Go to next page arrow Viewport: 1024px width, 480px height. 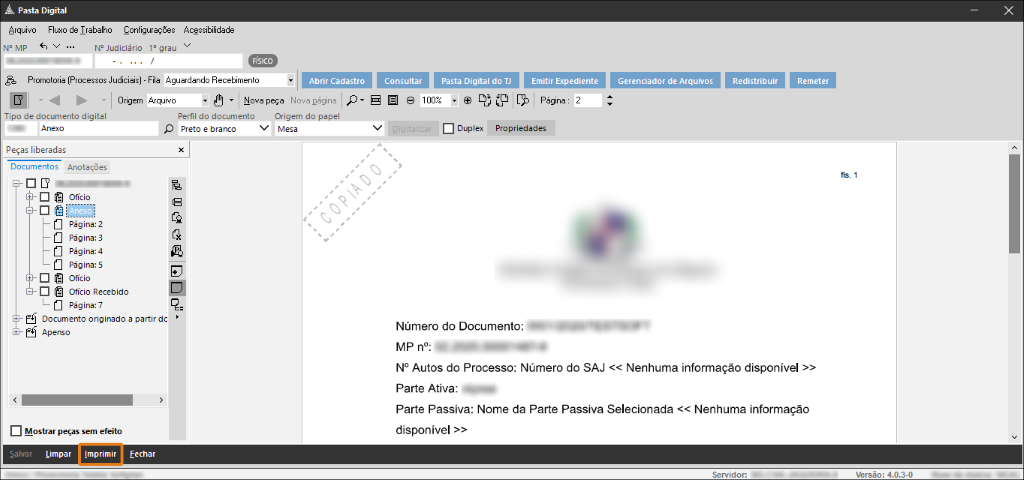82,101
